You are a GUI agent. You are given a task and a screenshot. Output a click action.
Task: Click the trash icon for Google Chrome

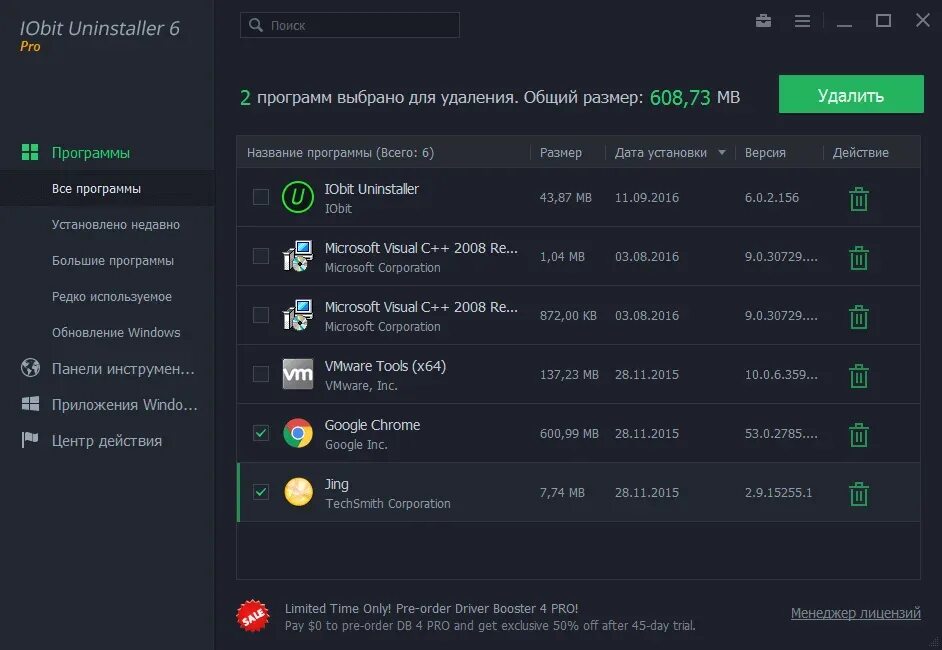pos(858,434)
